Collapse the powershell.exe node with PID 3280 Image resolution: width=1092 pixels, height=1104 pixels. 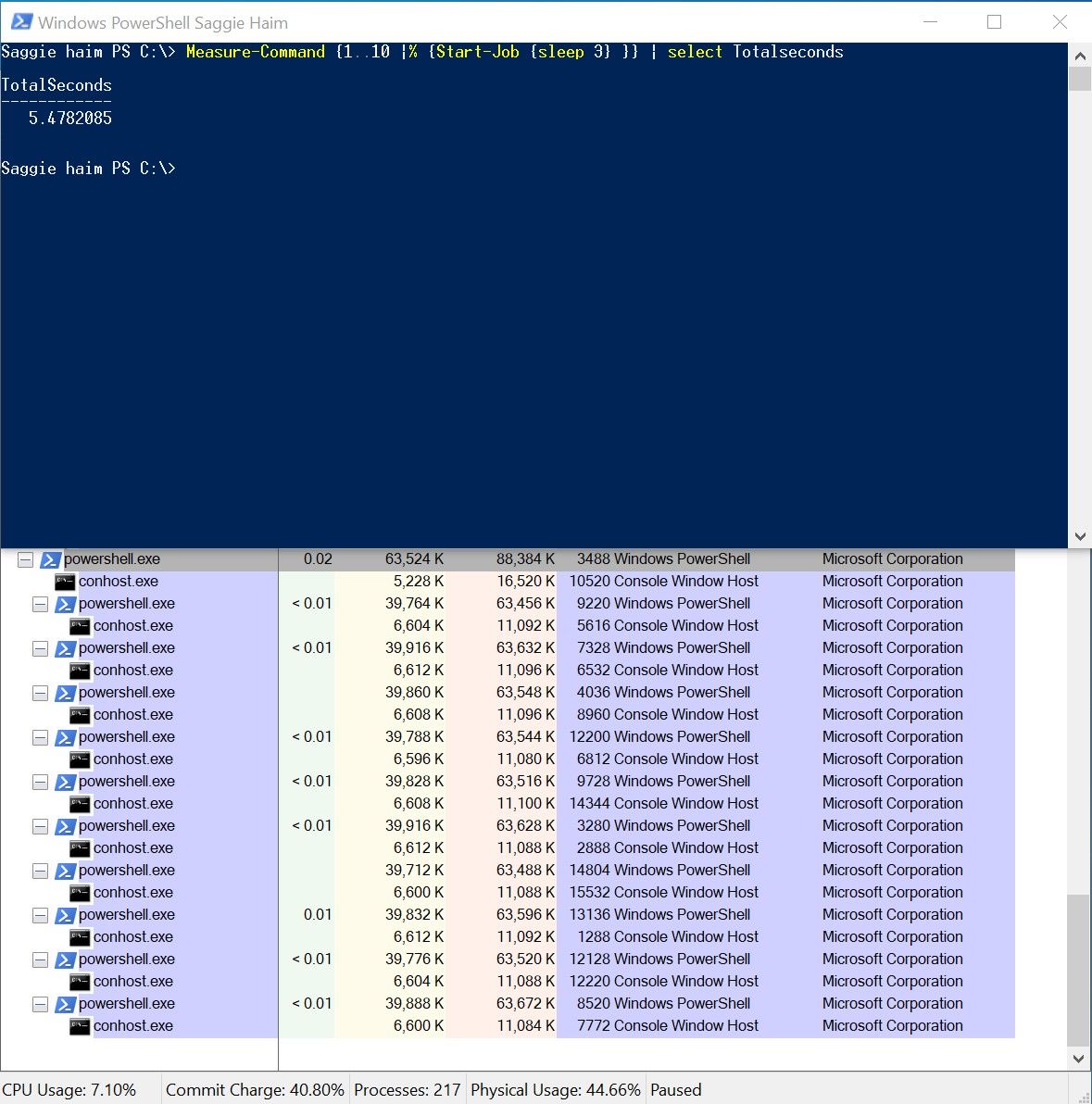click(x=40, y=826)
